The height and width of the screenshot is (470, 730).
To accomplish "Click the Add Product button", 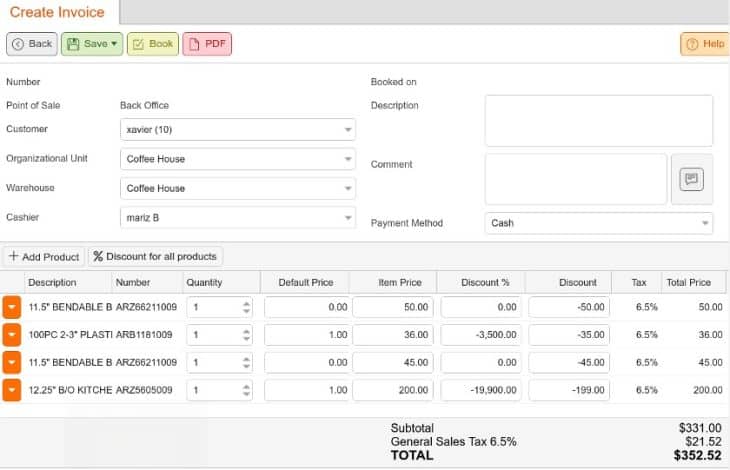I will [x=44, y=257].
